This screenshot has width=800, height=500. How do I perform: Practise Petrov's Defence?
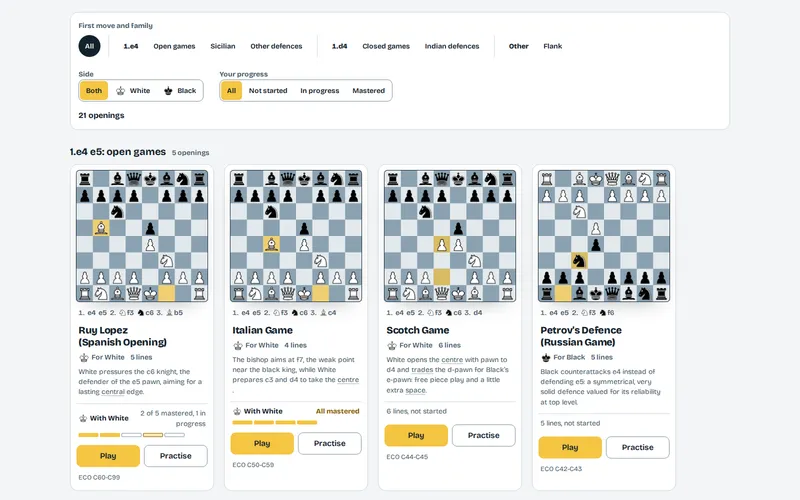(x=638, y=447)
